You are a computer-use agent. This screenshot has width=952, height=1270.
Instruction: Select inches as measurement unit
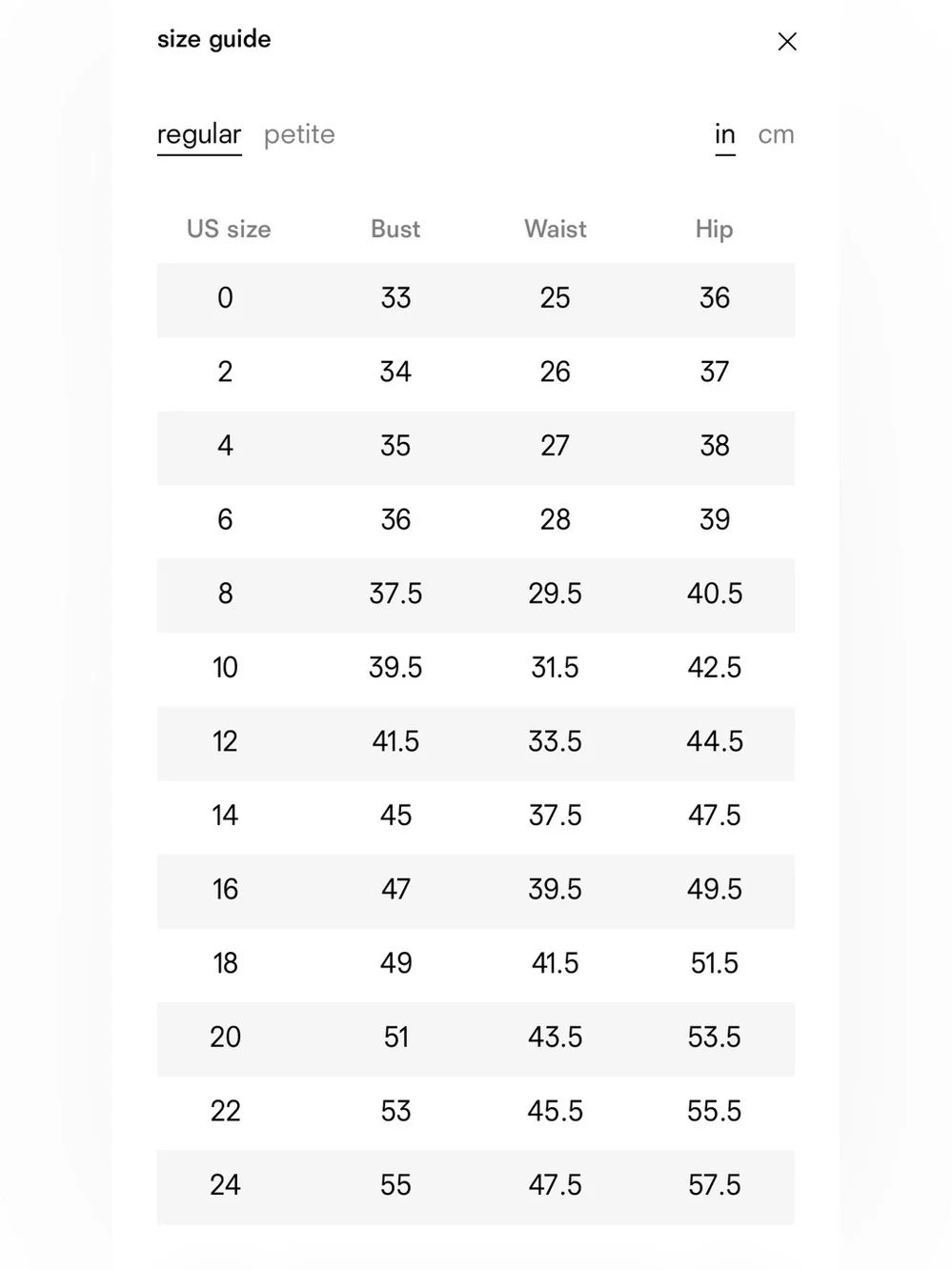725,135
